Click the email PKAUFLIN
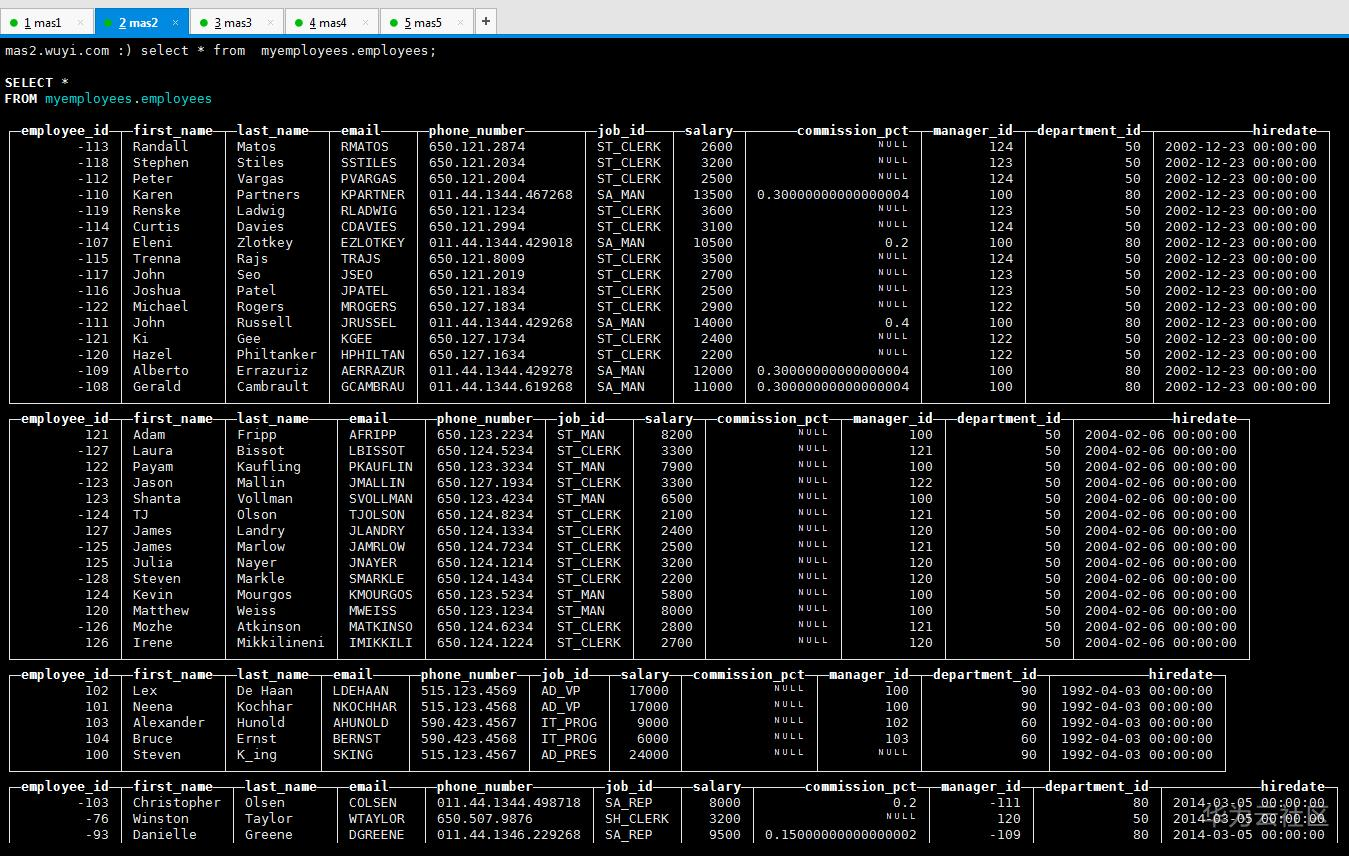This screenshot has height=856, width=1349. 381,467
